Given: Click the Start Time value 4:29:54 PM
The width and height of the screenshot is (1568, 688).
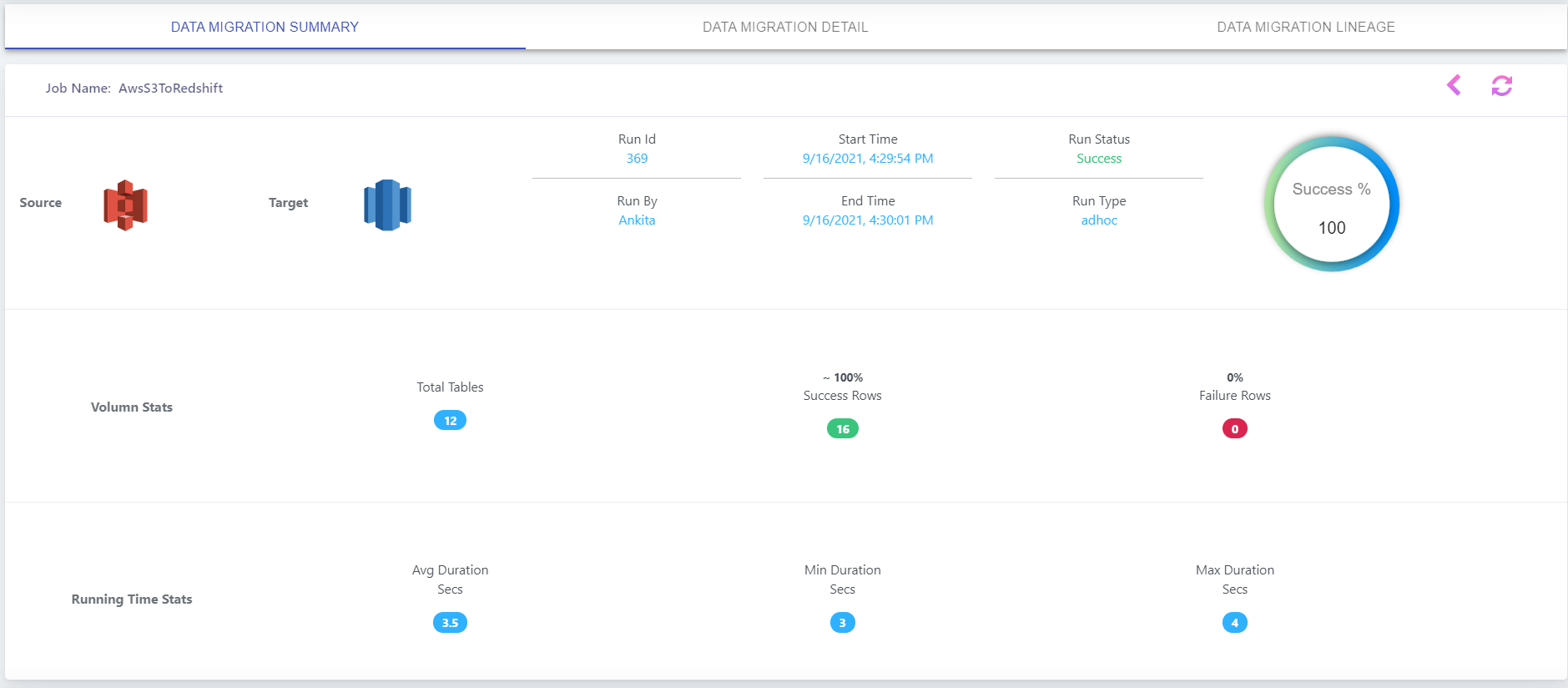Looking at the screenshot, I should [x=868, y=159].
